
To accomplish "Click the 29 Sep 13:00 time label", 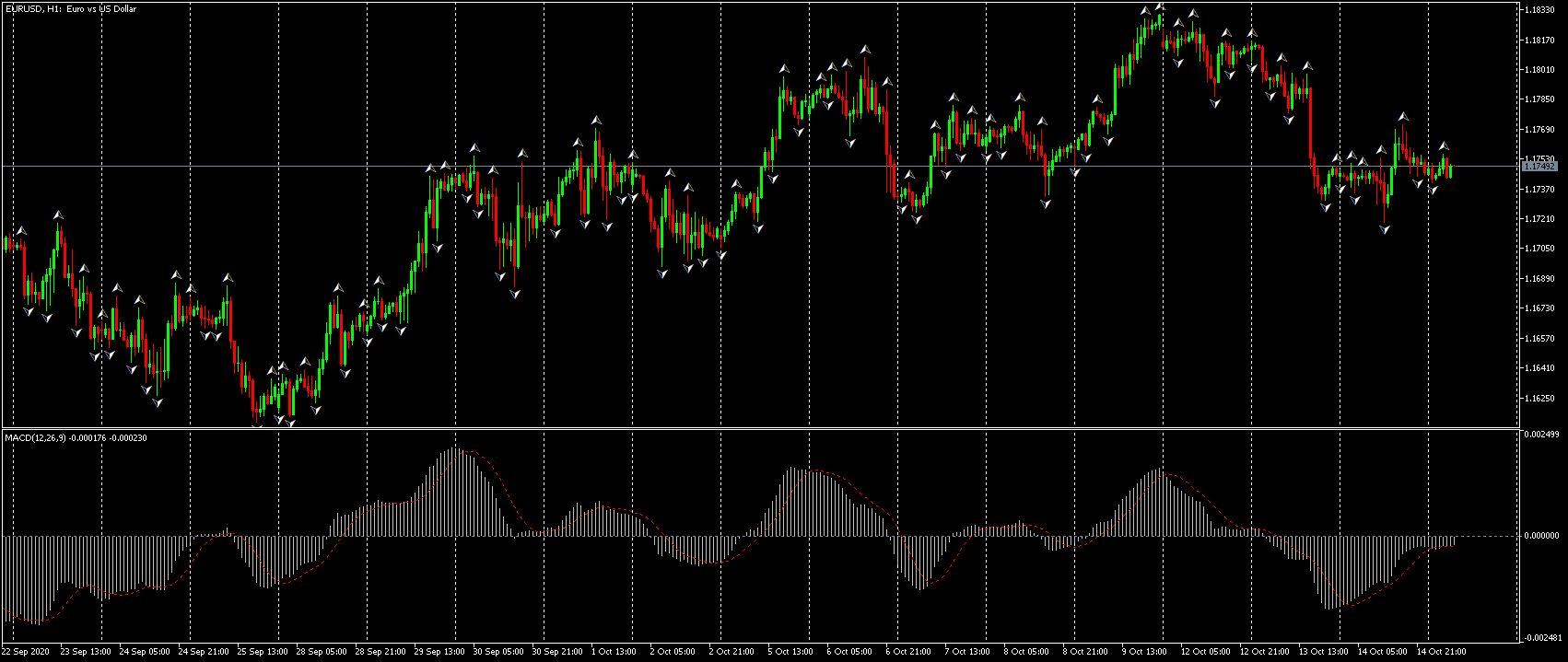I will (439, 652).
